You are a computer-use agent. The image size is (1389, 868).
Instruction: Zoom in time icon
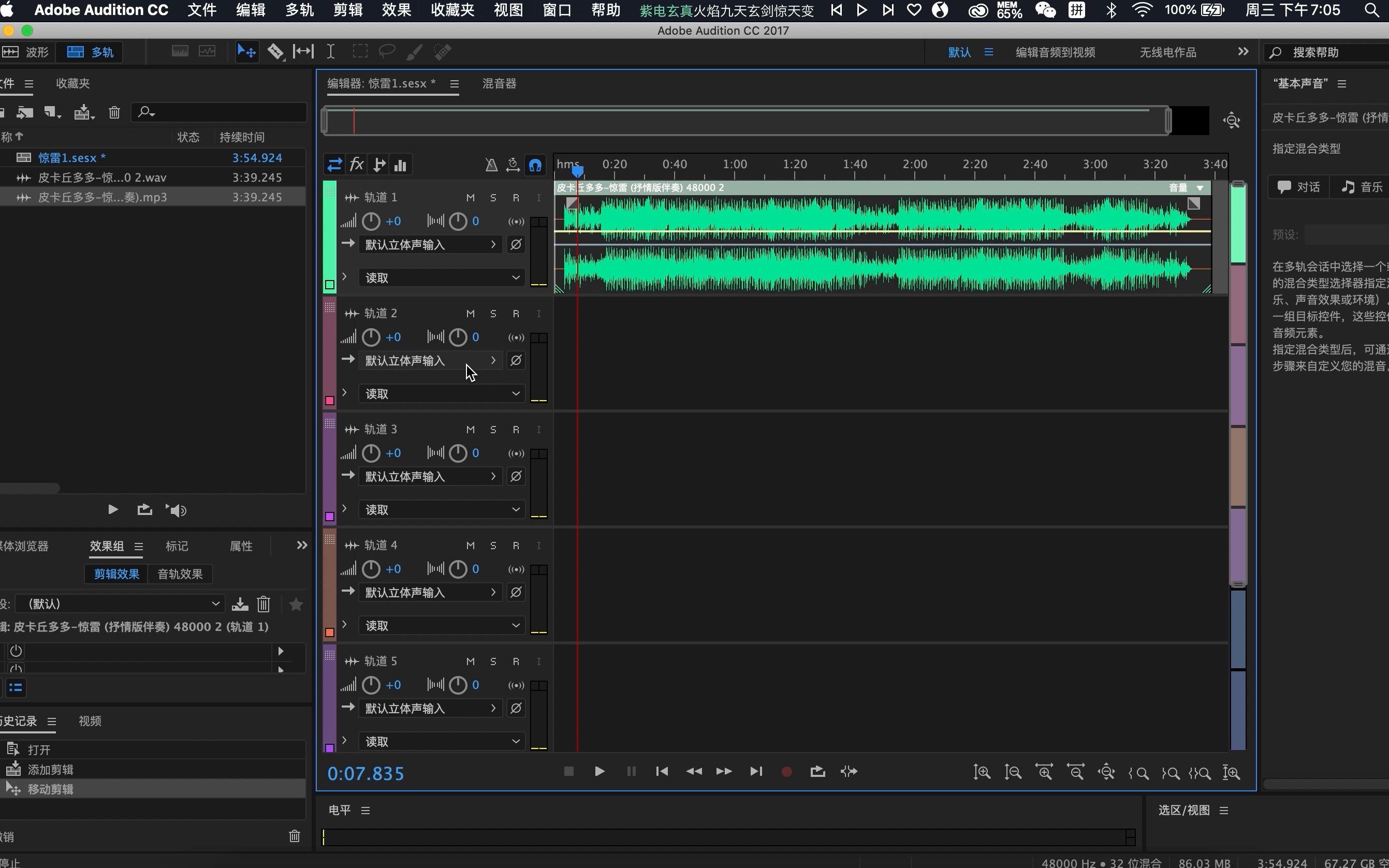click(x=1044, y=772)
